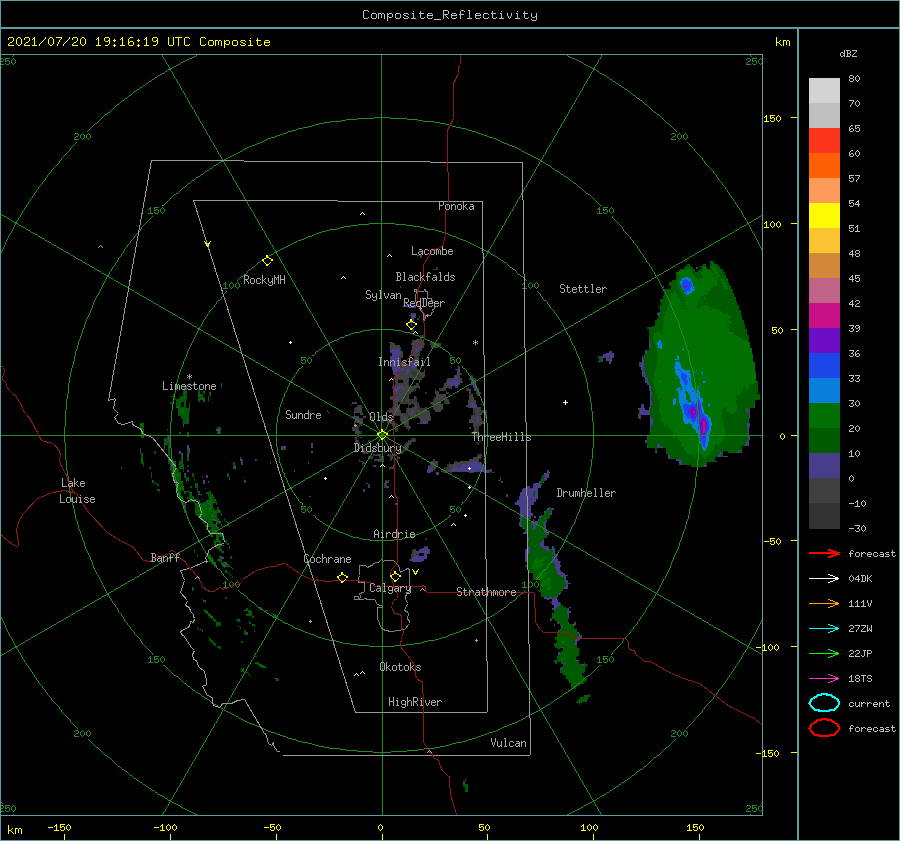Image resolution: width=900 pixels, height=841 pixels.
Task: Click the magenta storm core east of ThreeHills
Action: (703, 426)
